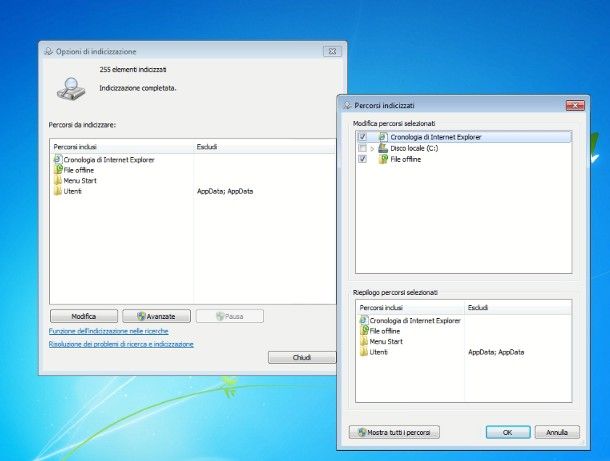Click Utenti folder icon in Opzioni list
Screen dimensions: 610x461
[x=58, y=191]
